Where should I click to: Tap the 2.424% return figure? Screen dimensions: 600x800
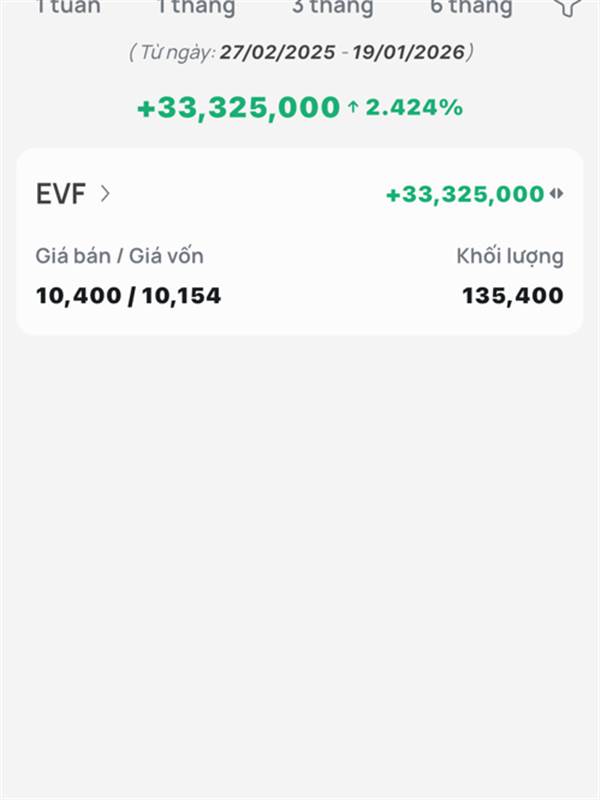(414, 108)
